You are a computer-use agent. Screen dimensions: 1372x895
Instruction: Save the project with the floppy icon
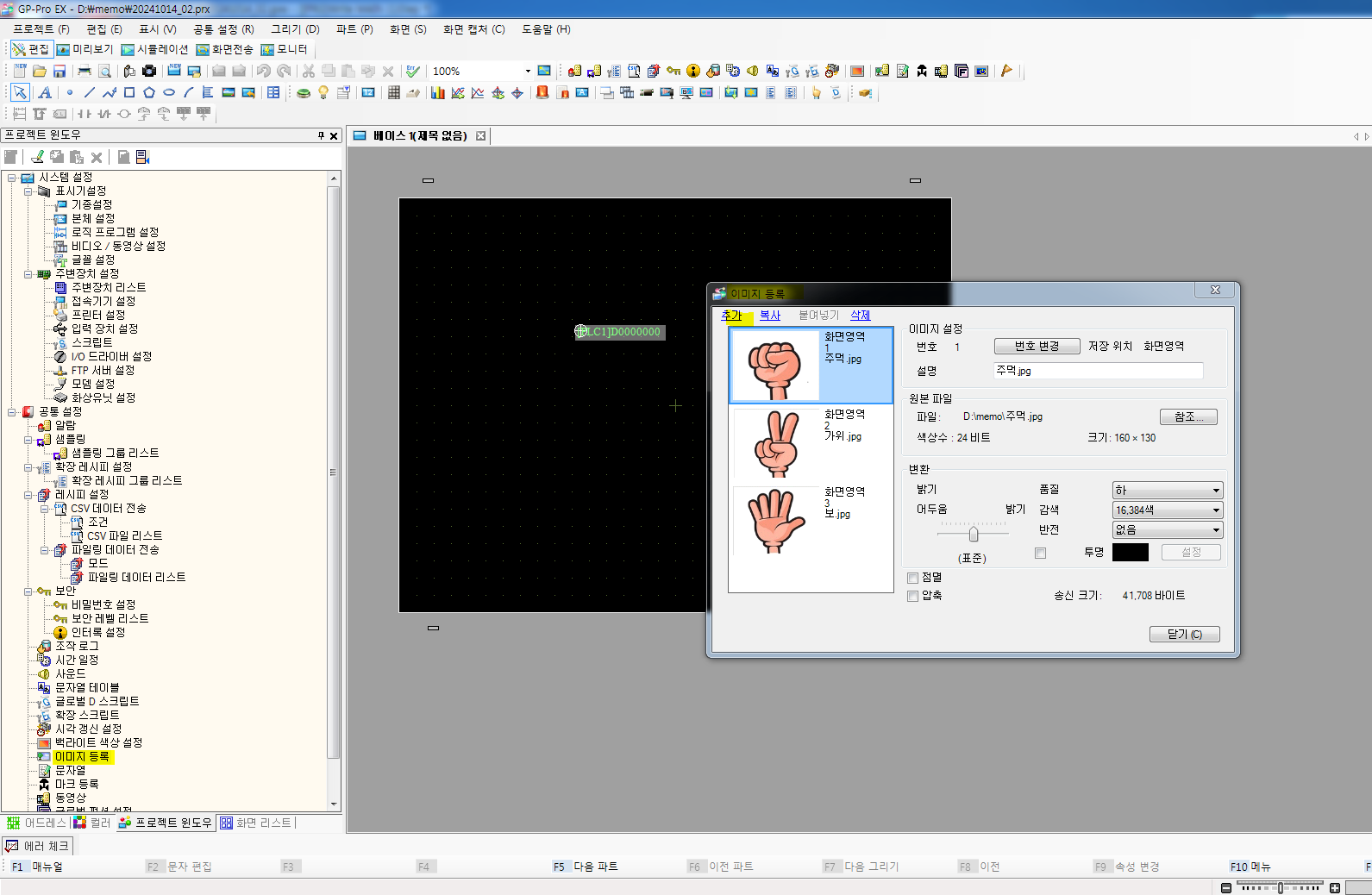(60, 71)
